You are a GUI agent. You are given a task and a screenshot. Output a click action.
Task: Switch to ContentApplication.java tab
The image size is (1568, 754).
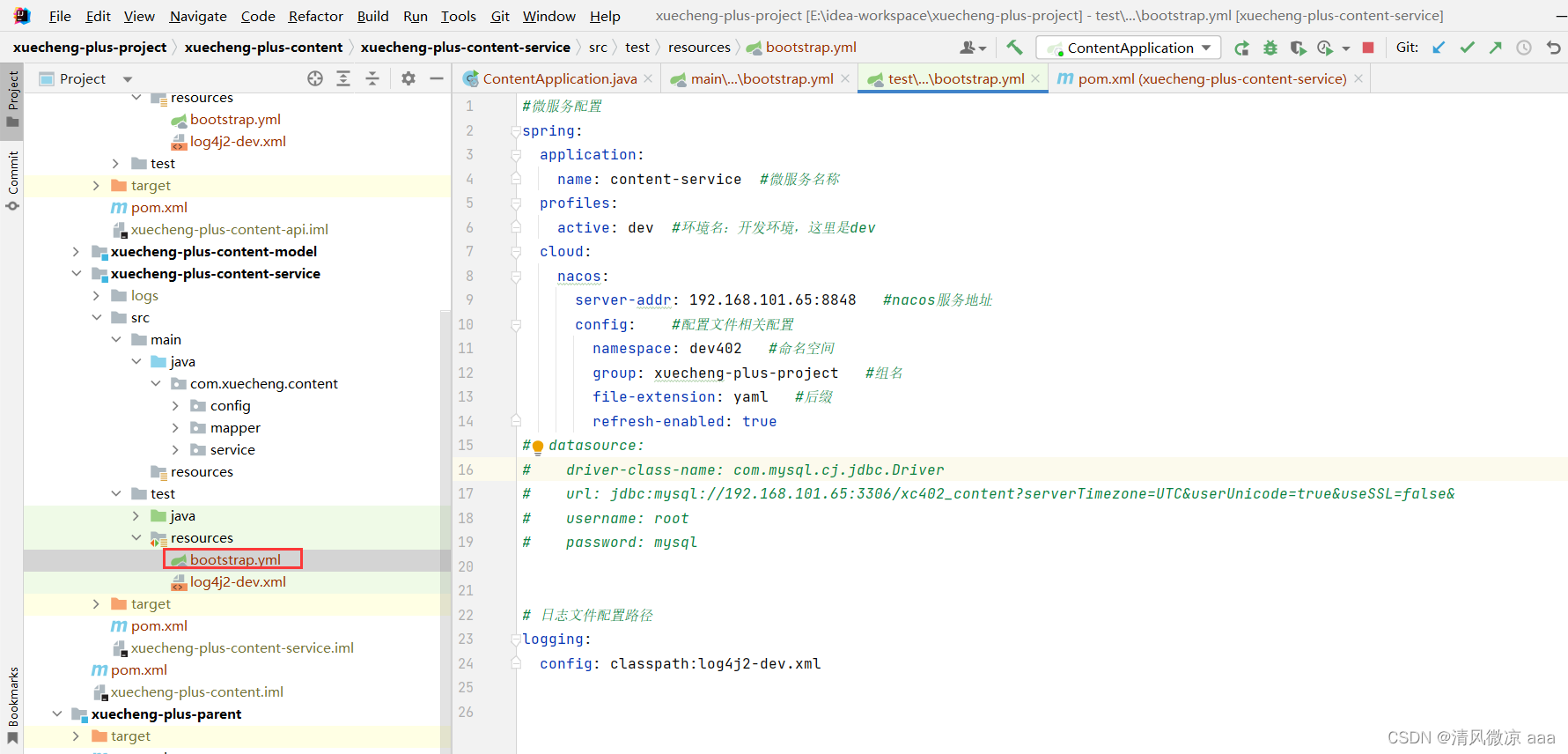click(x=559, y=78)
